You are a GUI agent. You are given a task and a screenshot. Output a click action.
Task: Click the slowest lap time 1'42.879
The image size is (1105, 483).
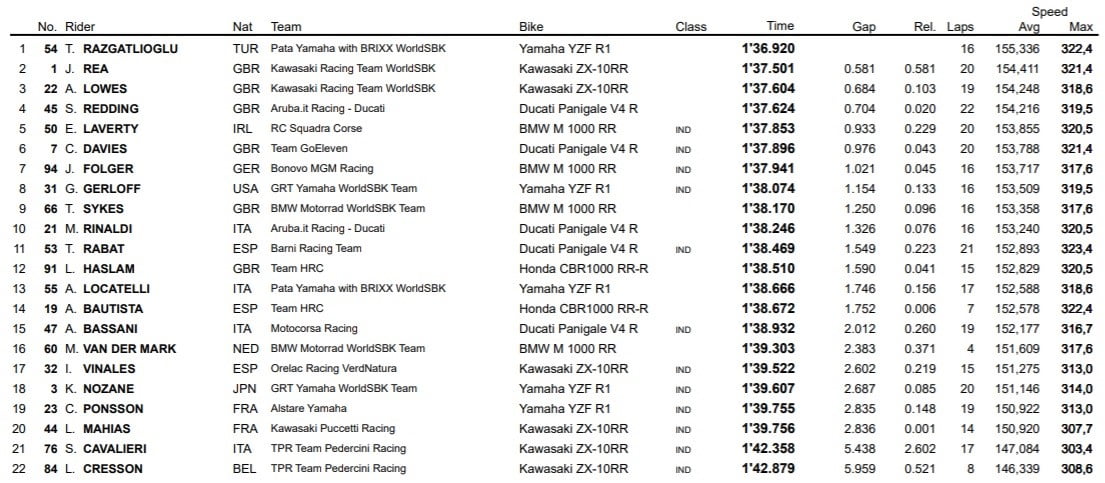769,468
